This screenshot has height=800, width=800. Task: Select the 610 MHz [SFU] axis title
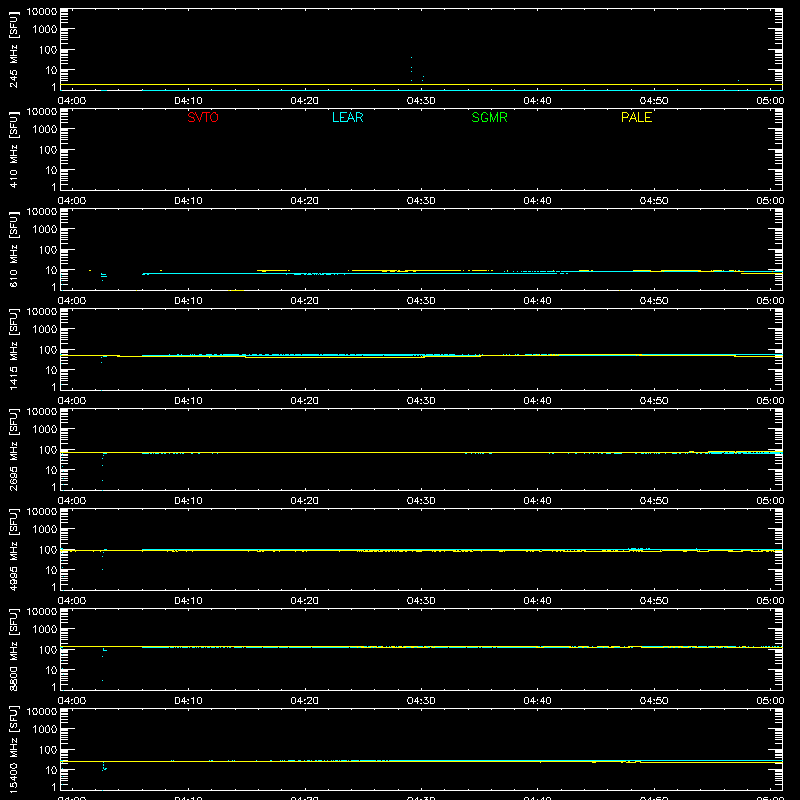tap(13, 250)
